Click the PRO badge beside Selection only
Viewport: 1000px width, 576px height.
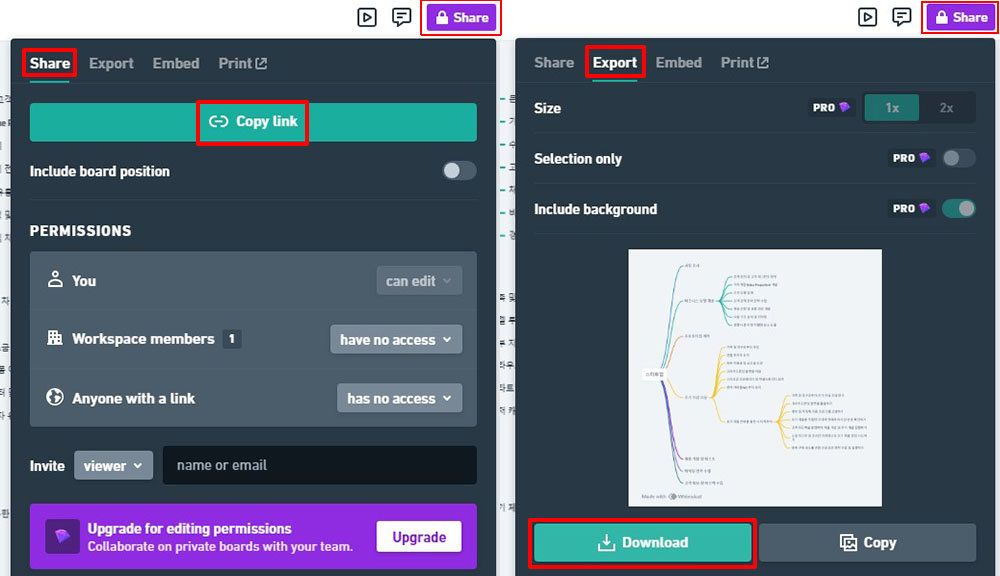(x=910, y=158)
